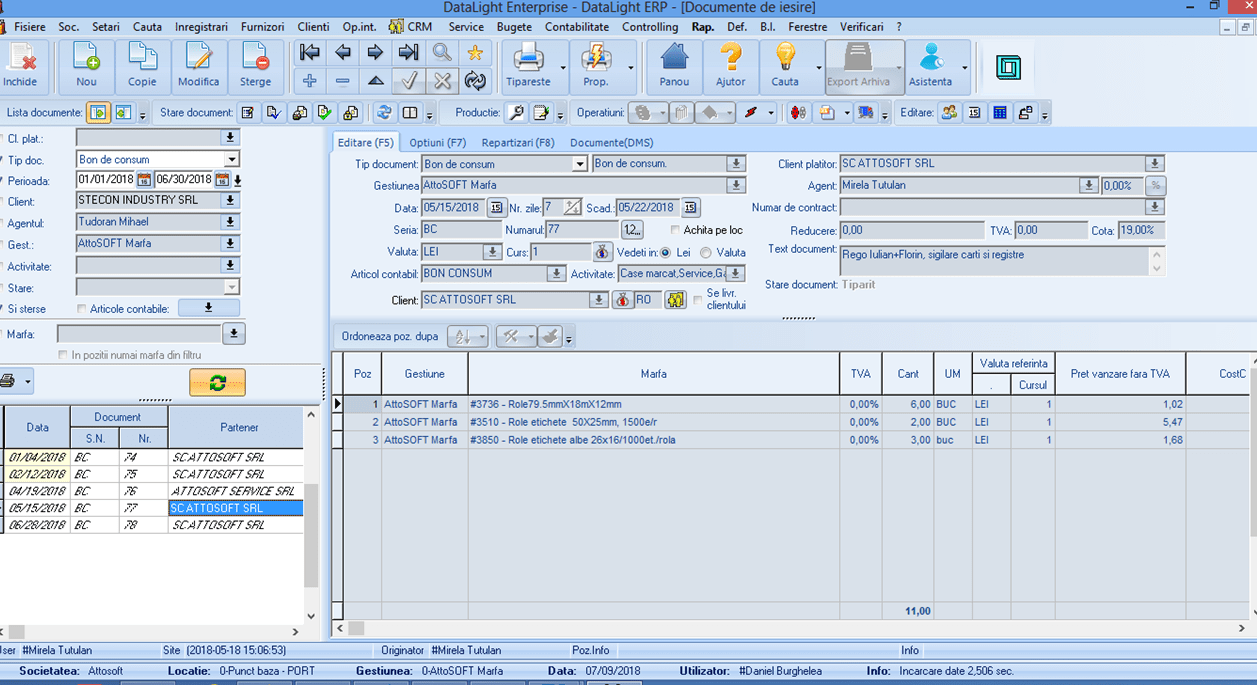This screenshot has width=1257, height=685.
Task: Click the Copie document icon
Action: click(x=142, y=65)
